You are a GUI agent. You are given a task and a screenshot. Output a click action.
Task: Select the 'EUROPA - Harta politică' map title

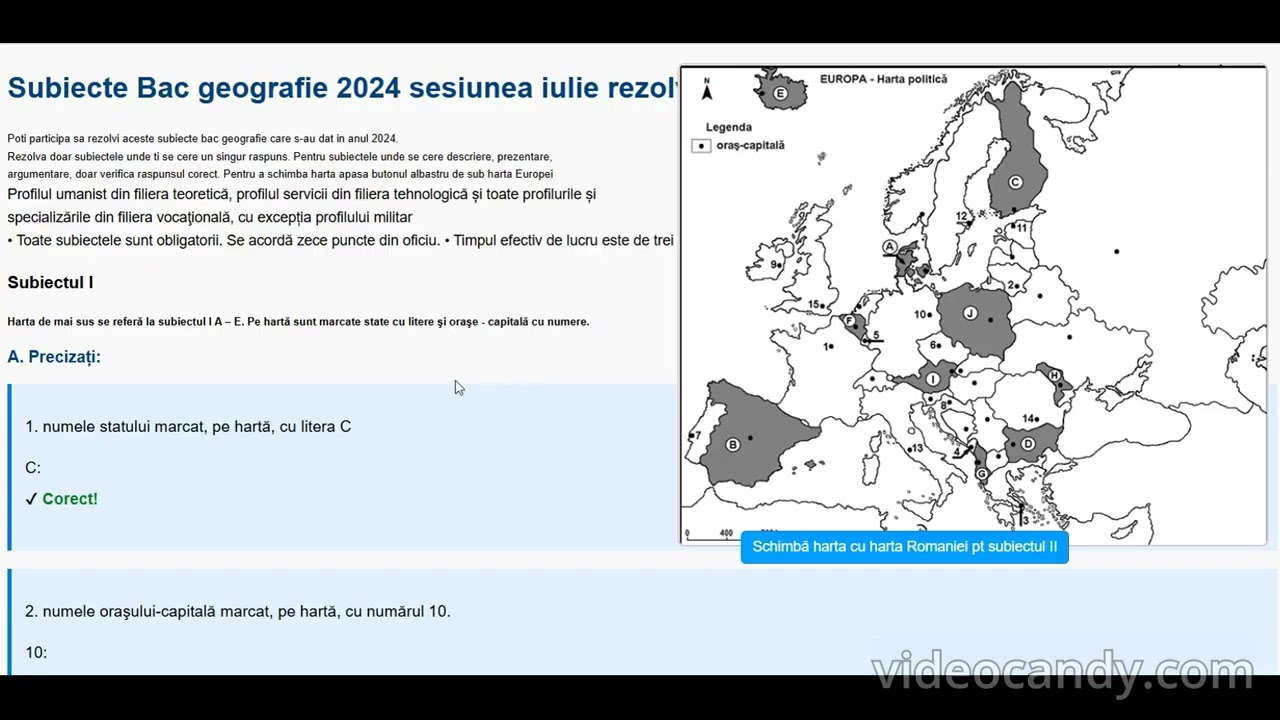[883, 79]
